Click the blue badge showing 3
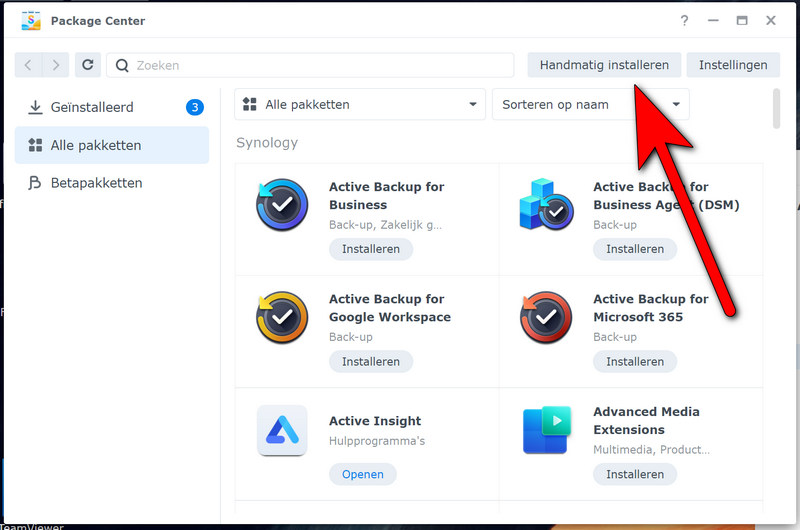The image size is (800, 530). [194, 107]
